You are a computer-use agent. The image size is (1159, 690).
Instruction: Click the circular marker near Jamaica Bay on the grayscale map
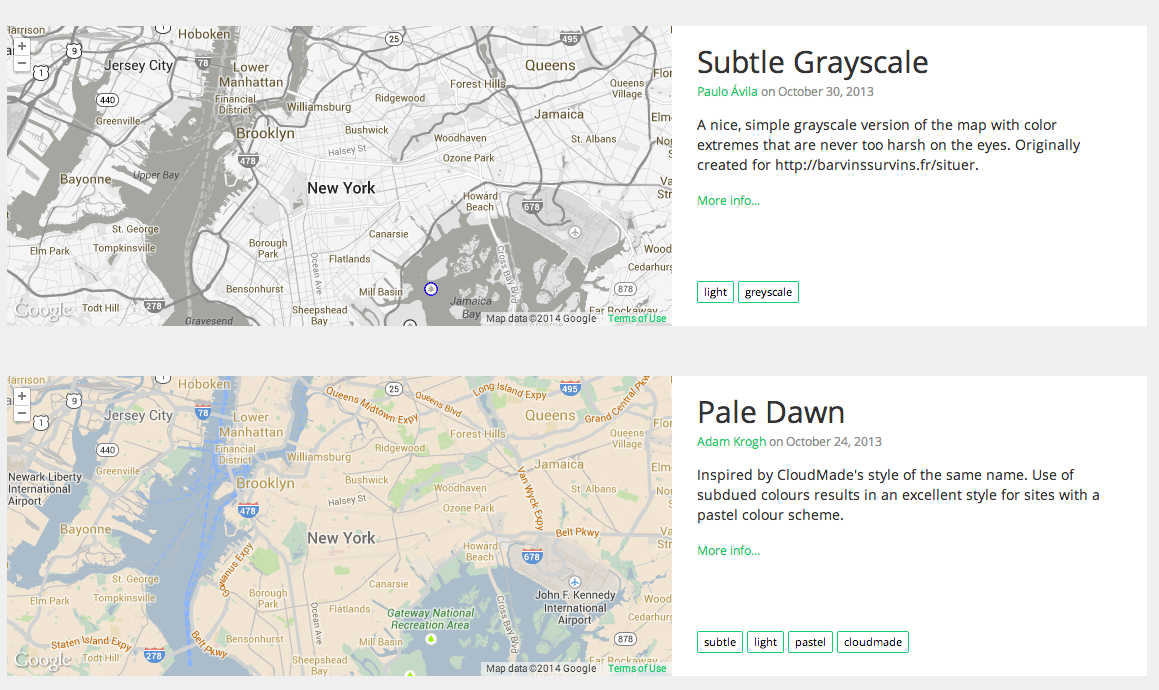pyautogui.click(x=430, y=288)
